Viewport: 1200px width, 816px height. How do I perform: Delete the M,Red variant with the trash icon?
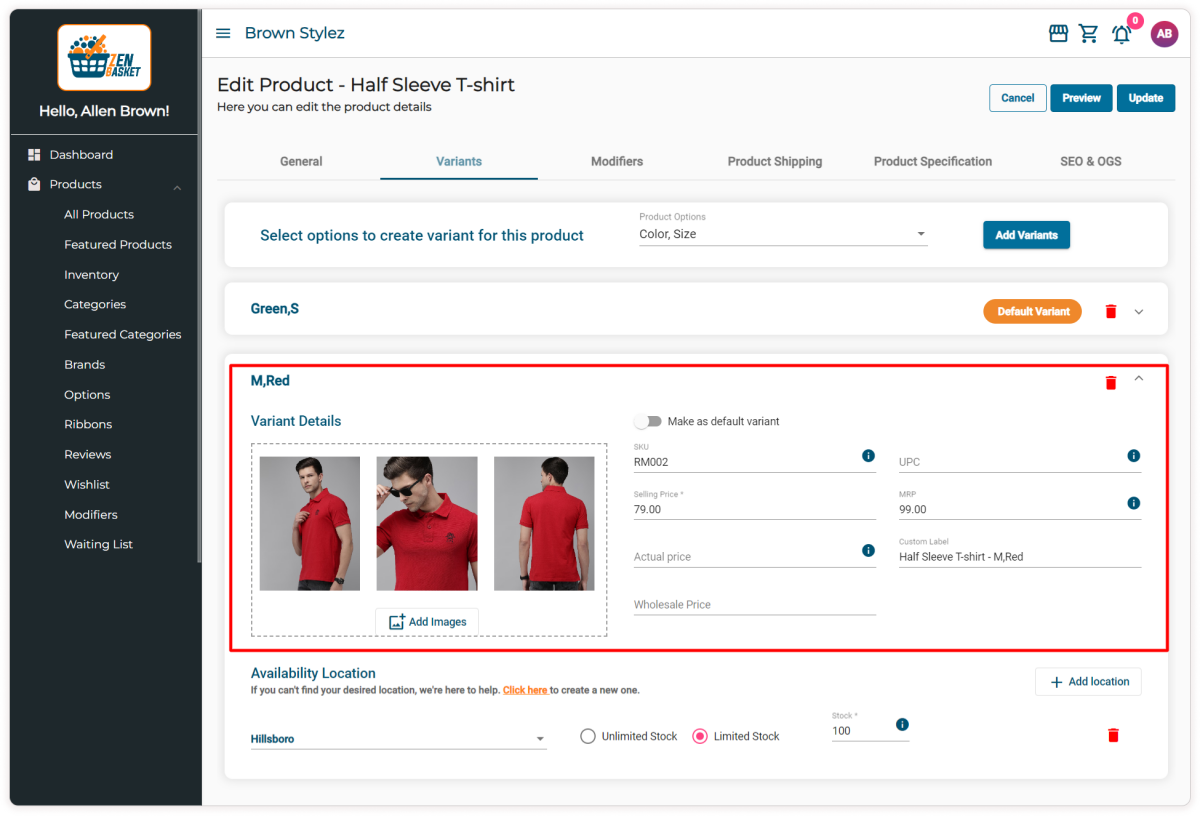coord(1110,381)
